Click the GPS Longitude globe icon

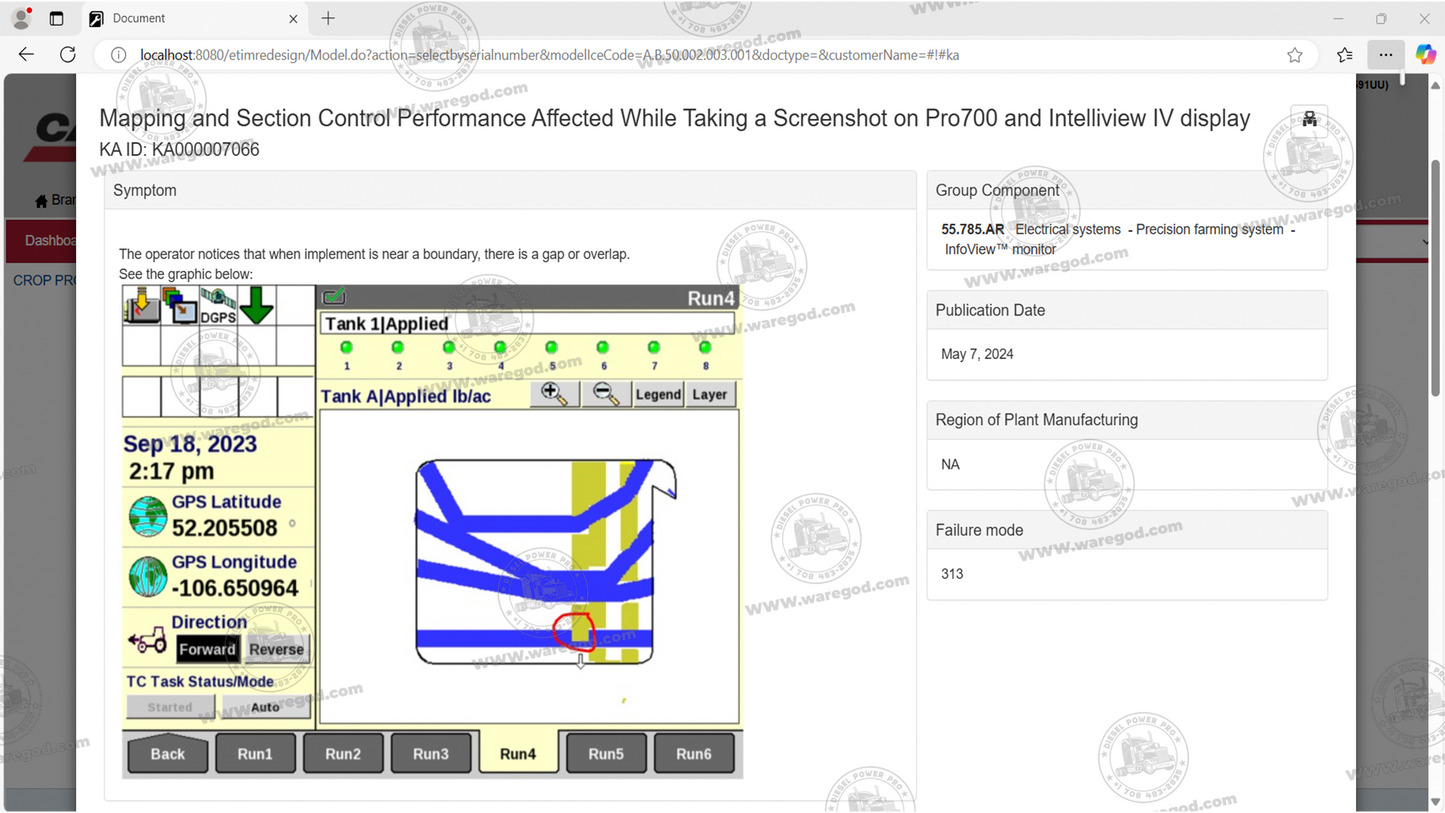(x=148, y=577)
